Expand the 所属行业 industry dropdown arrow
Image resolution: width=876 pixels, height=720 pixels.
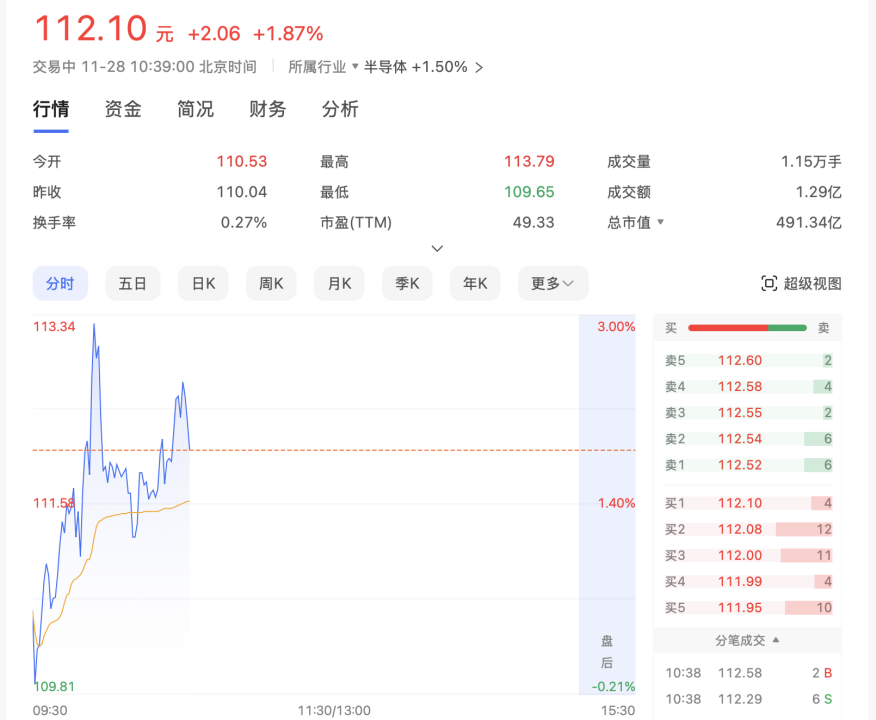click(355, 67)
